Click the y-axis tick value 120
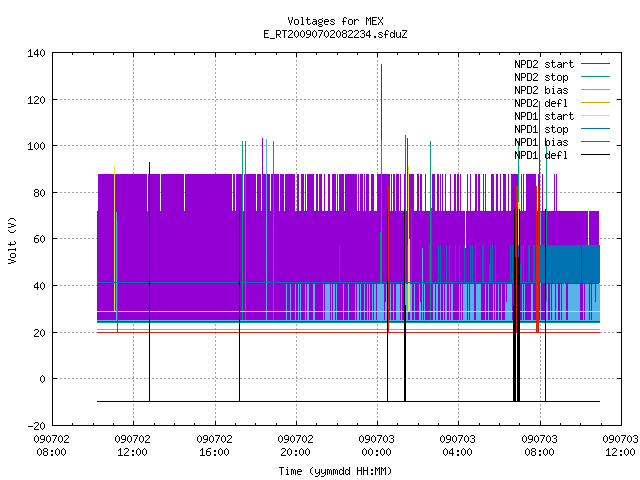Image resolution: width=640 pixels, height=480 pixels. click(36, 100)
